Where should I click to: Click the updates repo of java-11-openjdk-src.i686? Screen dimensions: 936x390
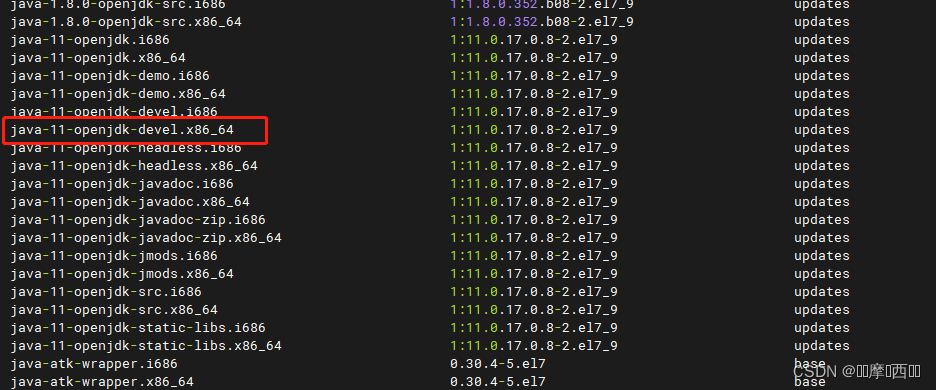click(821, 292)
